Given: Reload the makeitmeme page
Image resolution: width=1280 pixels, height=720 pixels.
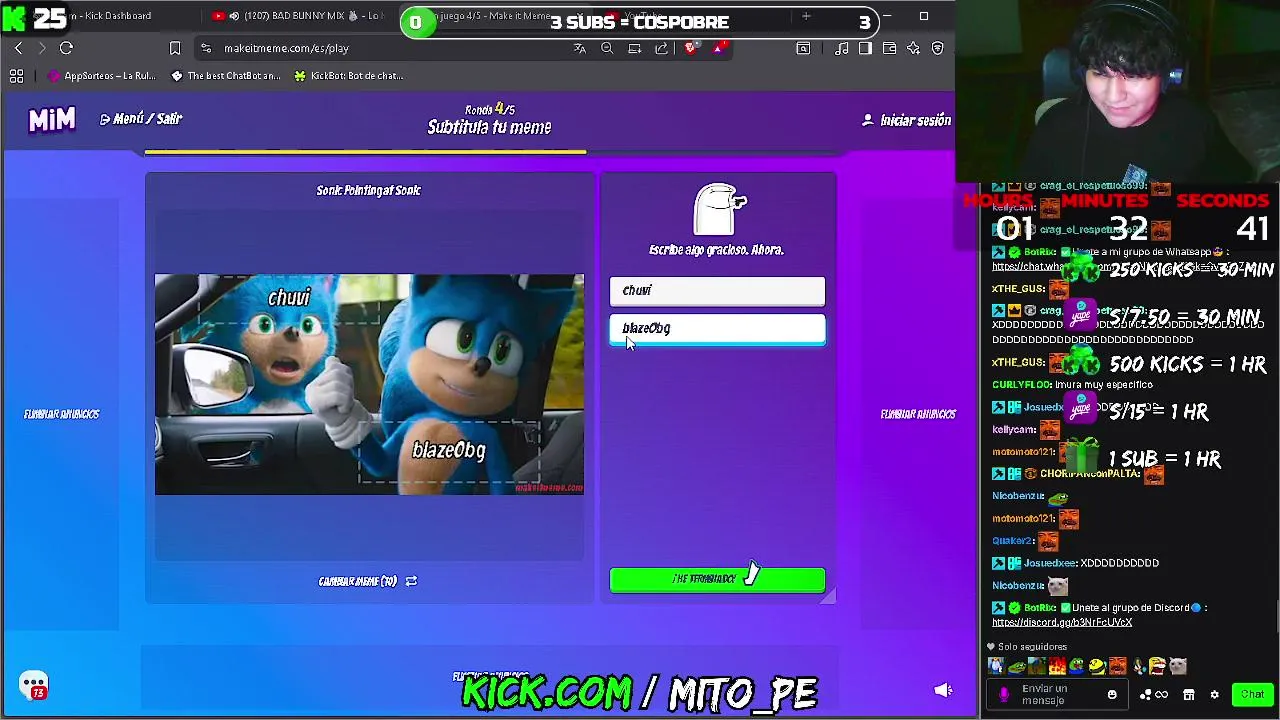Looking at the screenshot, I should [66, 48].
